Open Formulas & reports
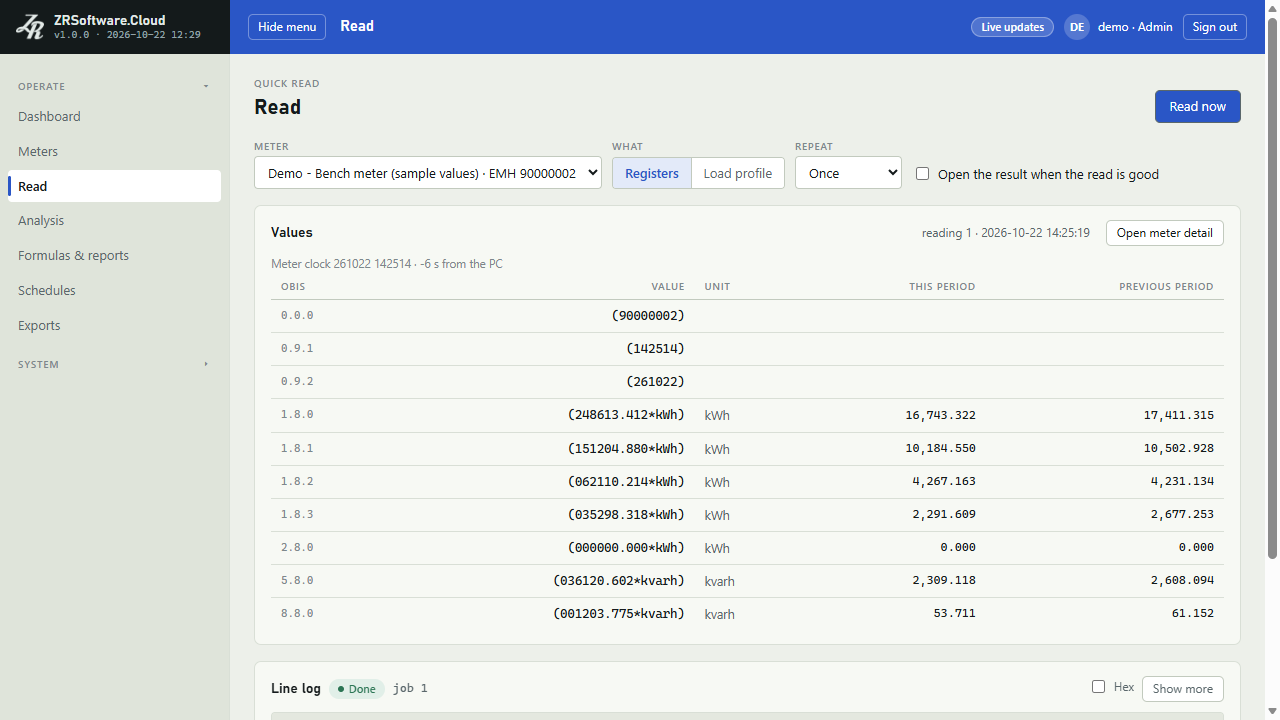The width and height of the screenshot is (1280, 720). (x=114, y=255)
